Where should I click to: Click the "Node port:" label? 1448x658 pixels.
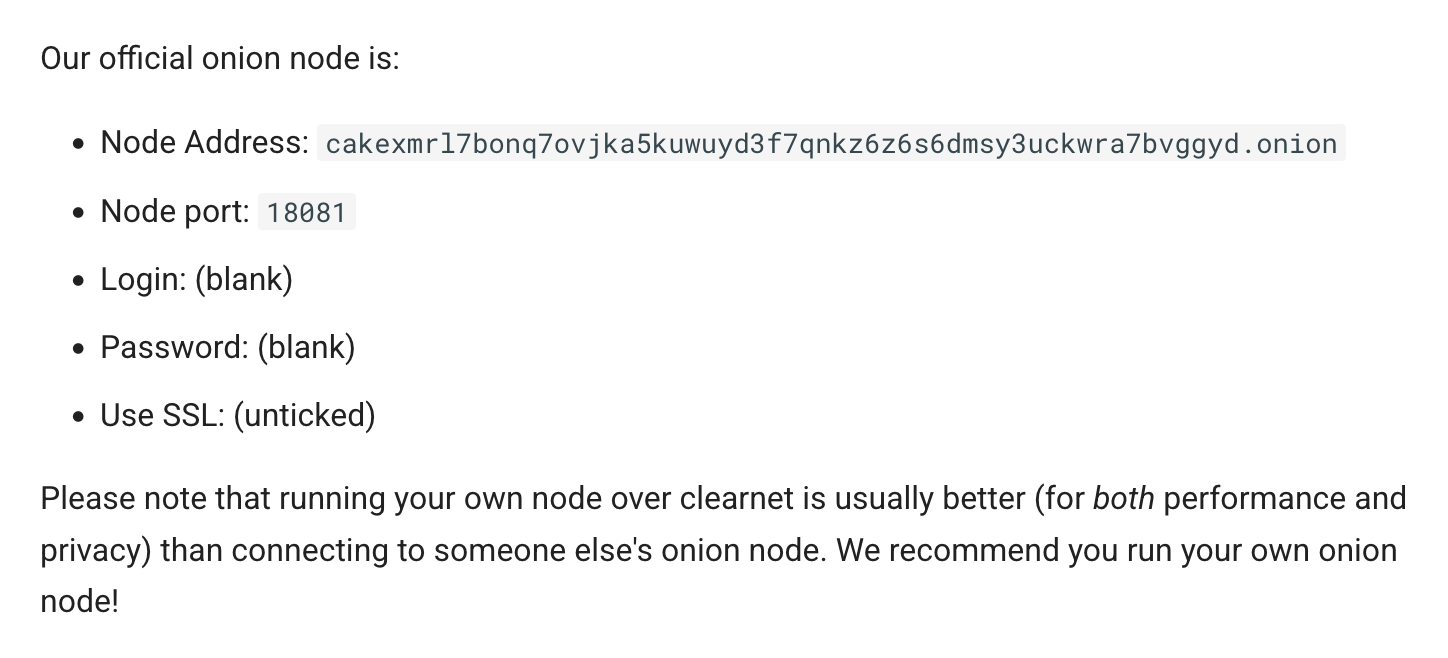click(x=175, y=211)
